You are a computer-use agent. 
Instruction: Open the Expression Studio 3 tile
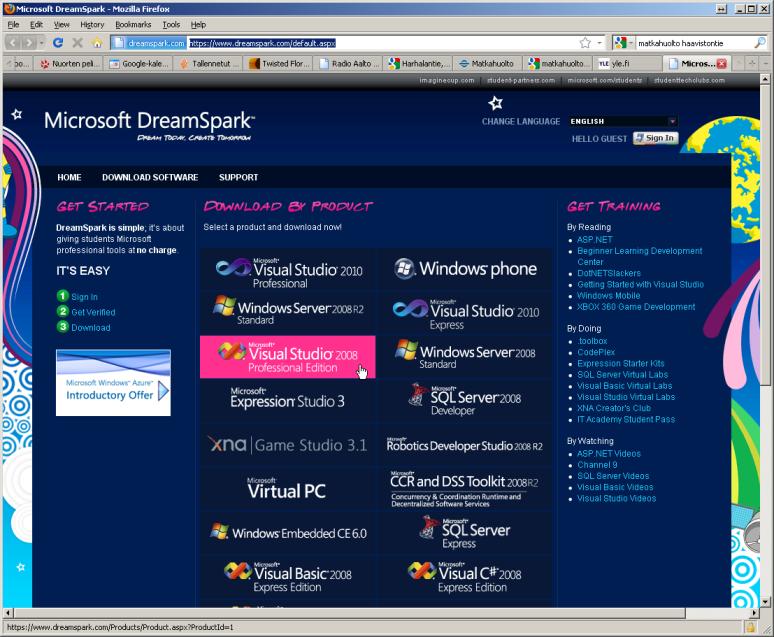[x=288, y=400]
